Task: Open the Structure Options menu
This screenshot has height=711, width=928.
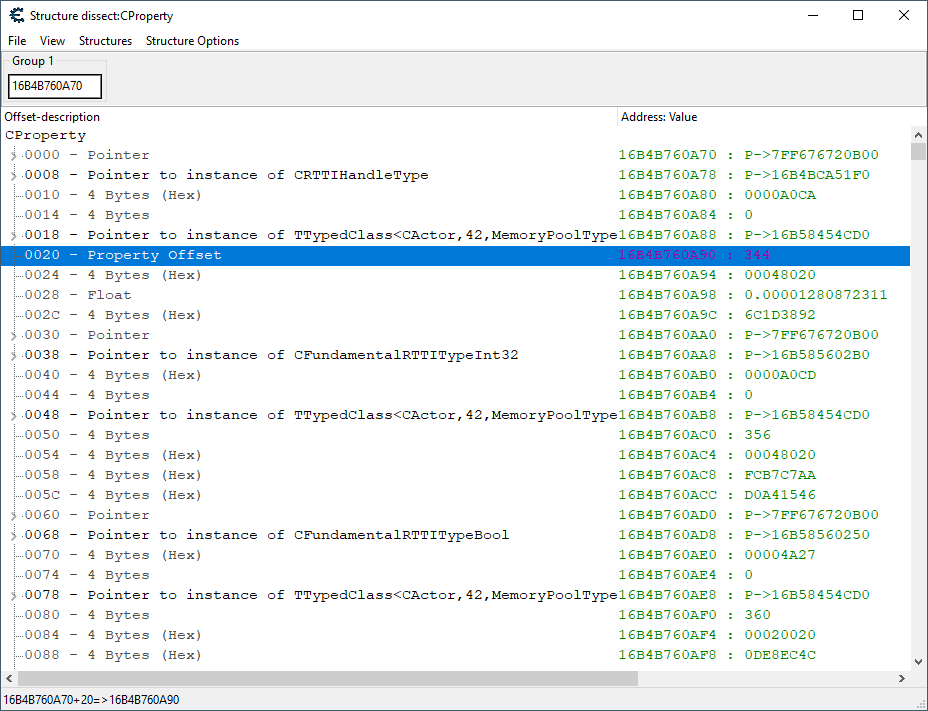Action: click(x=192, y=41)
